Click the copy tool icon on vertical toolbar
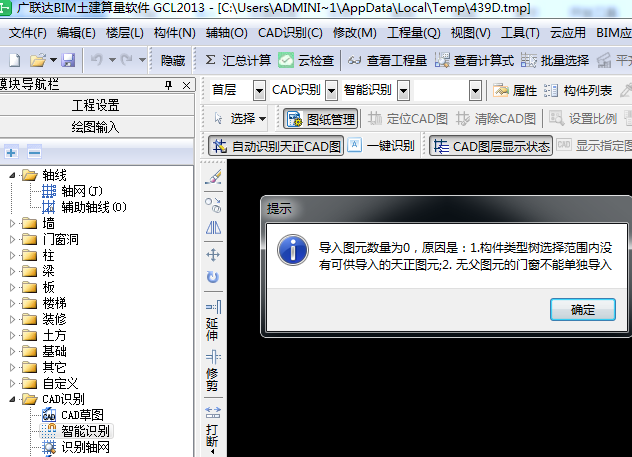Screen dimensions: 632x457 (213, 205)
